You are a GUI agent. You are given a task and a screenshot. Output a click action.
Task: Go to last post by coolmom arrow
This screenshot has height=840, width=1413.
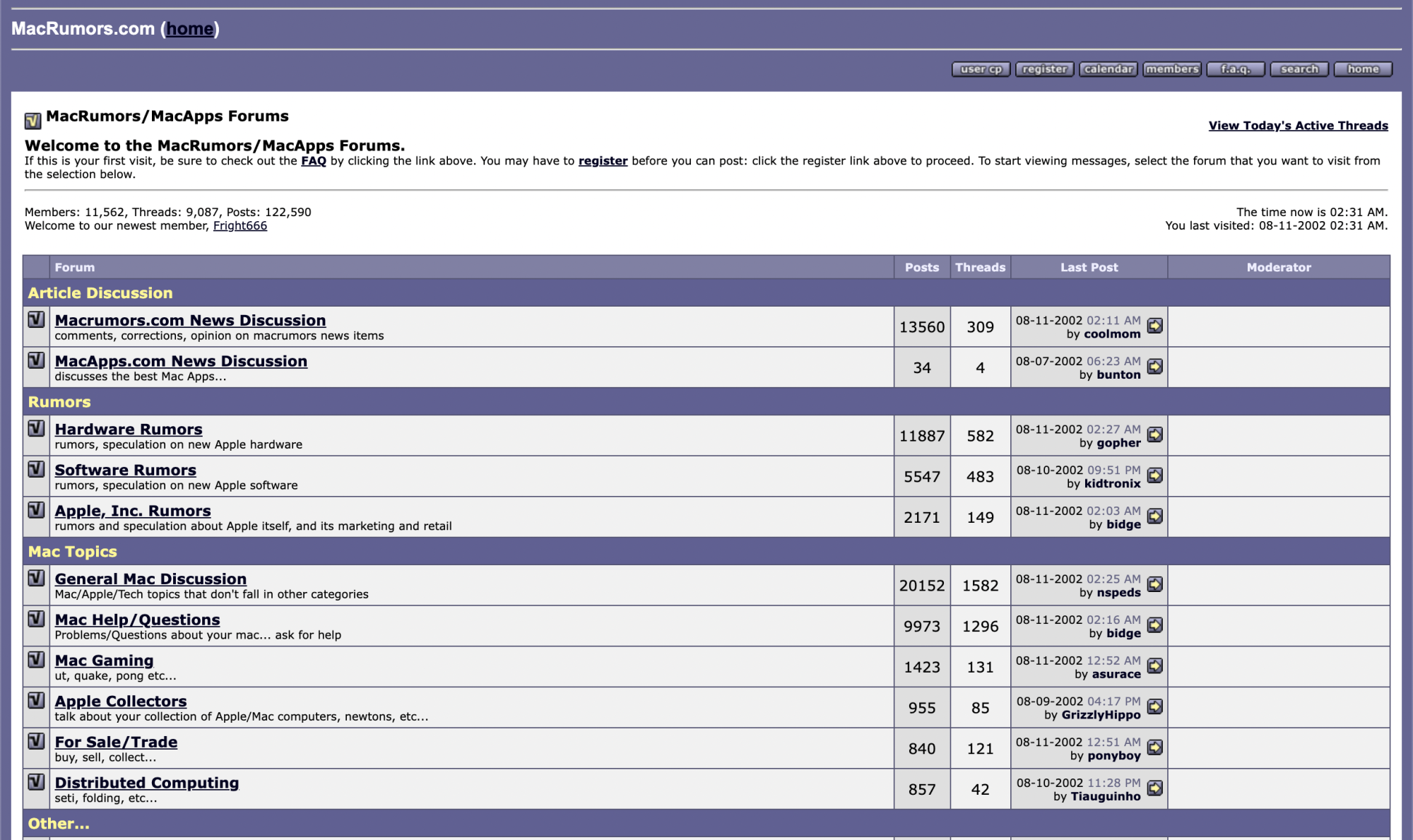[x=1154, y=326]
